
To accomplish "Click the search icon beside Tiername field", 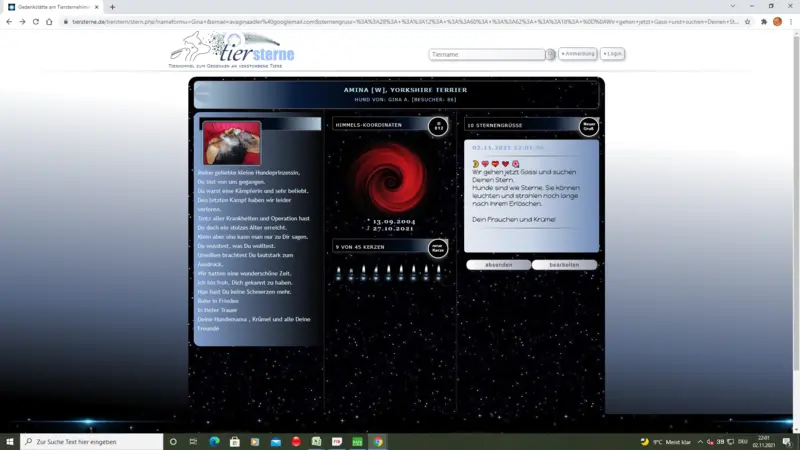I will 551,54.
